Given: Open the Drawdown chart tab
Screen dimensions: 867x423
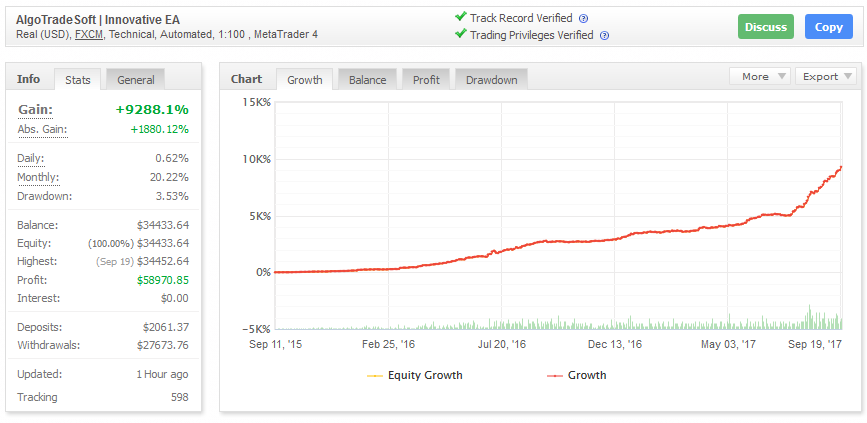Looking at the screenshot, I should [x=491, y=80].
